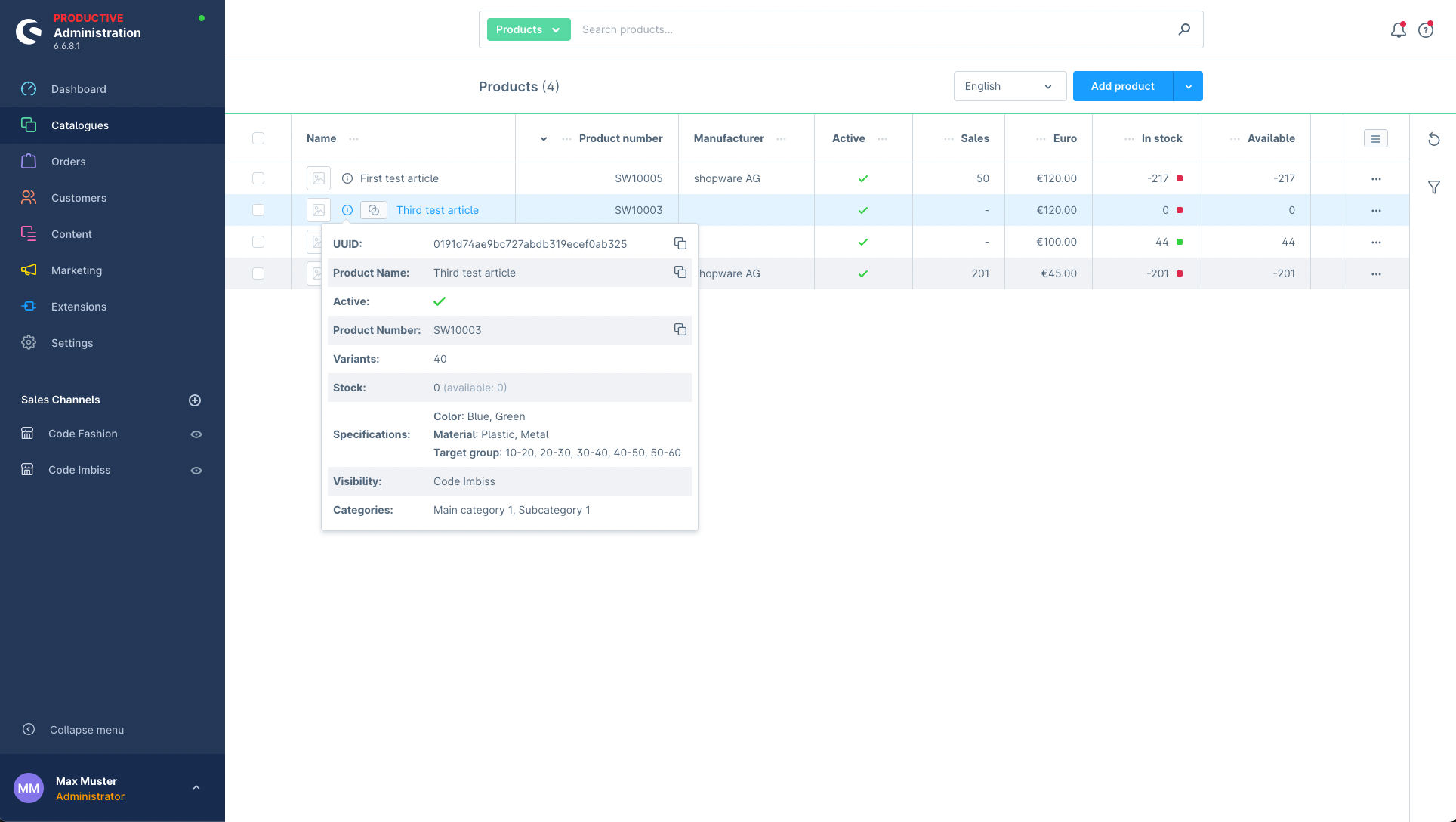Open row actions for First test article
1456x822 pixels.
tap(1376, 179)
